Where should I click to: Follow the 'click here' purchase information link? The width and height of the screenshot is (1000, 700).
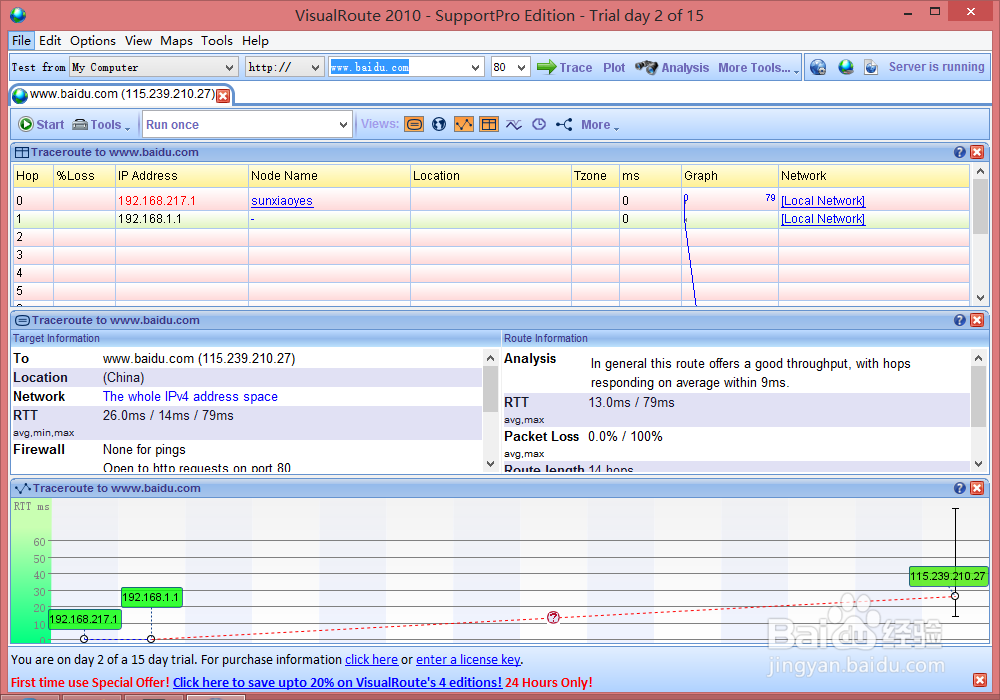[371, 660]
